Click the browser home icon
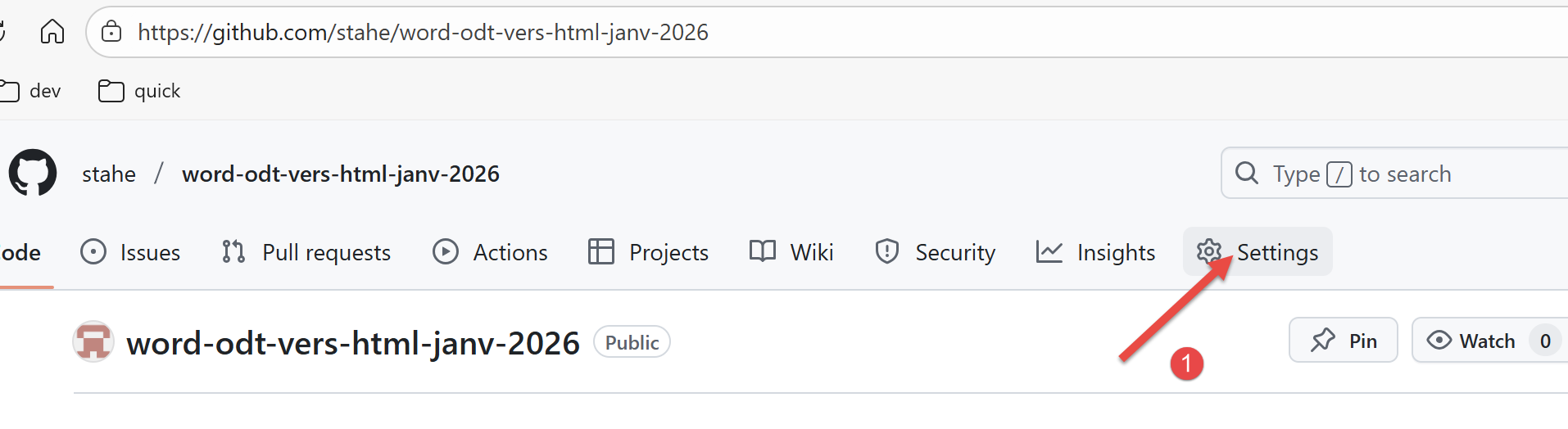Image resolution: width=1568 pixels, height=429 pixels. [x=52, y=32]
